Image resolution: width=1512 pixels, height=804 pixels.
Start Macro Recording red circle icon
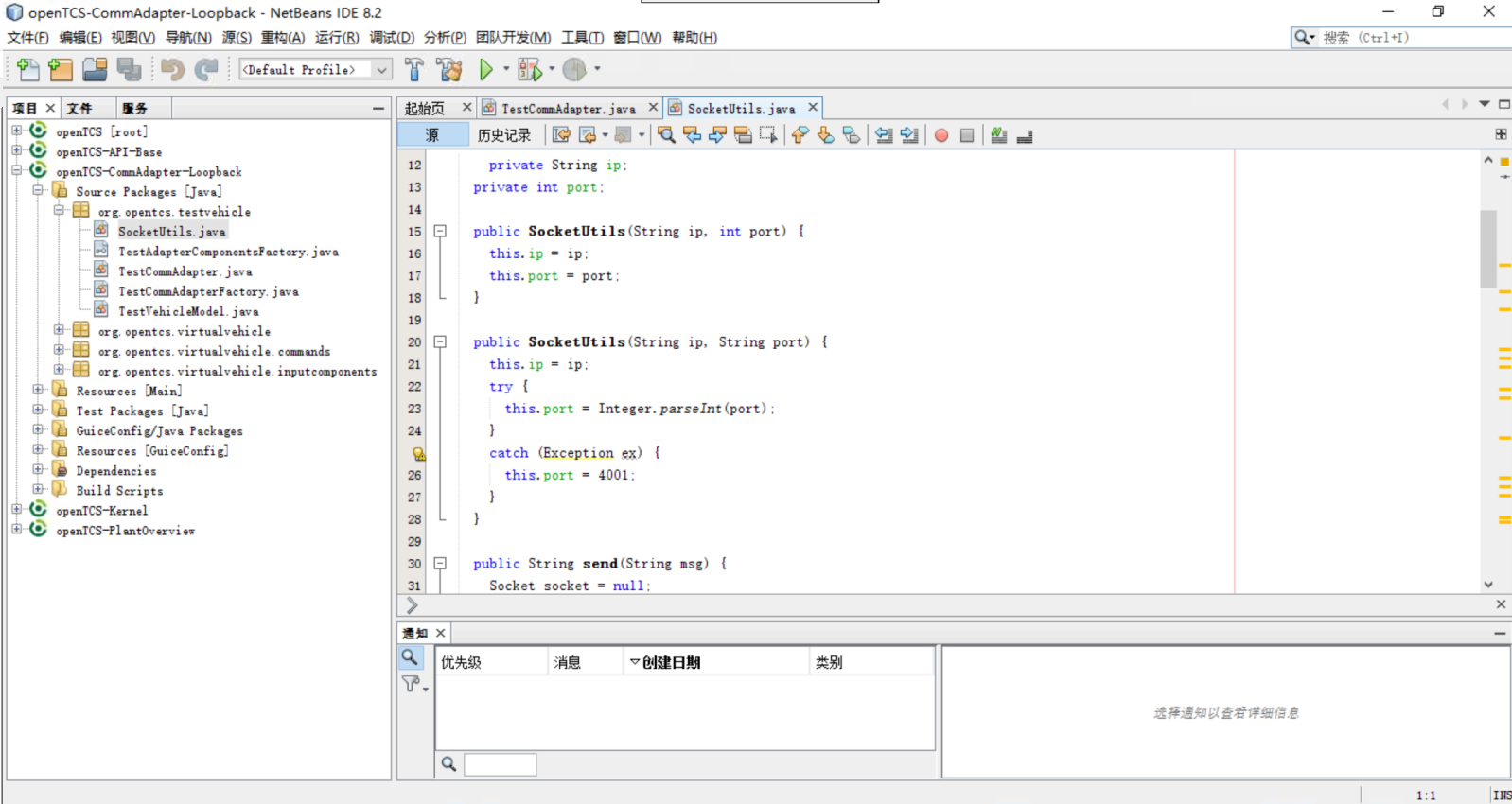click(941, 135)
